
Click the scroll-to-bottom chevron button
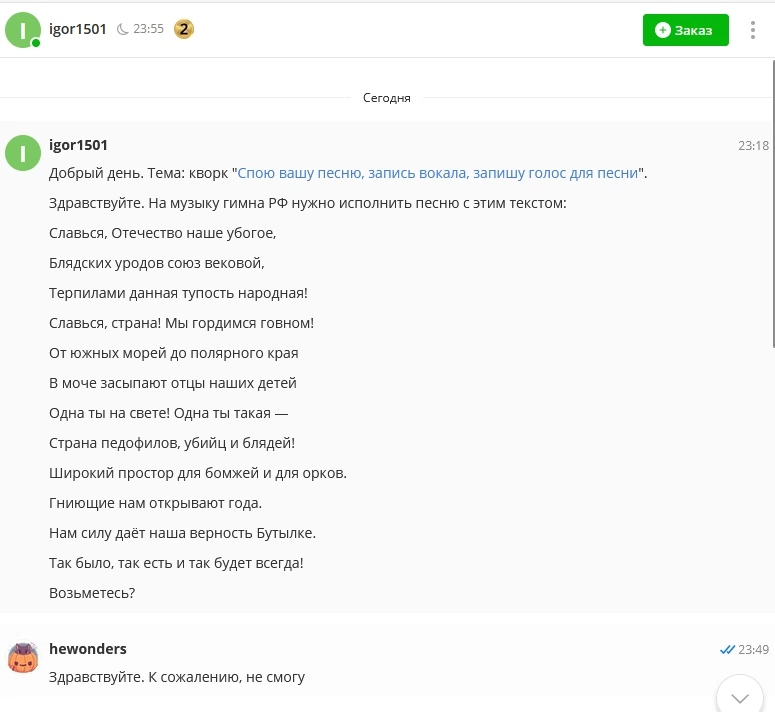point(740,697)
